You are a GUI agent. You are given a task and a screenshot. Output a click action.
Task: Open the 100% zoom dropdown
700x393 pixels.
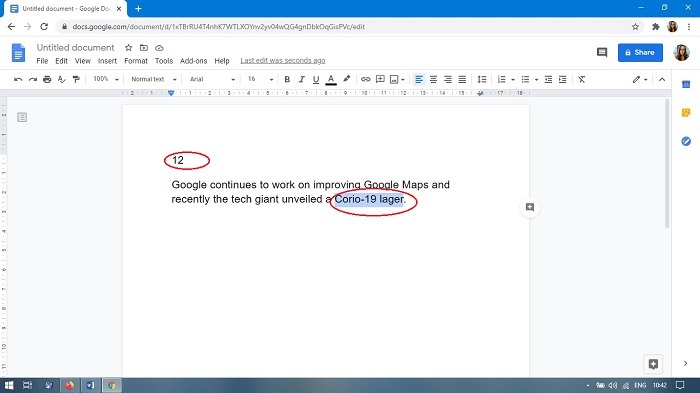(106, 79)
